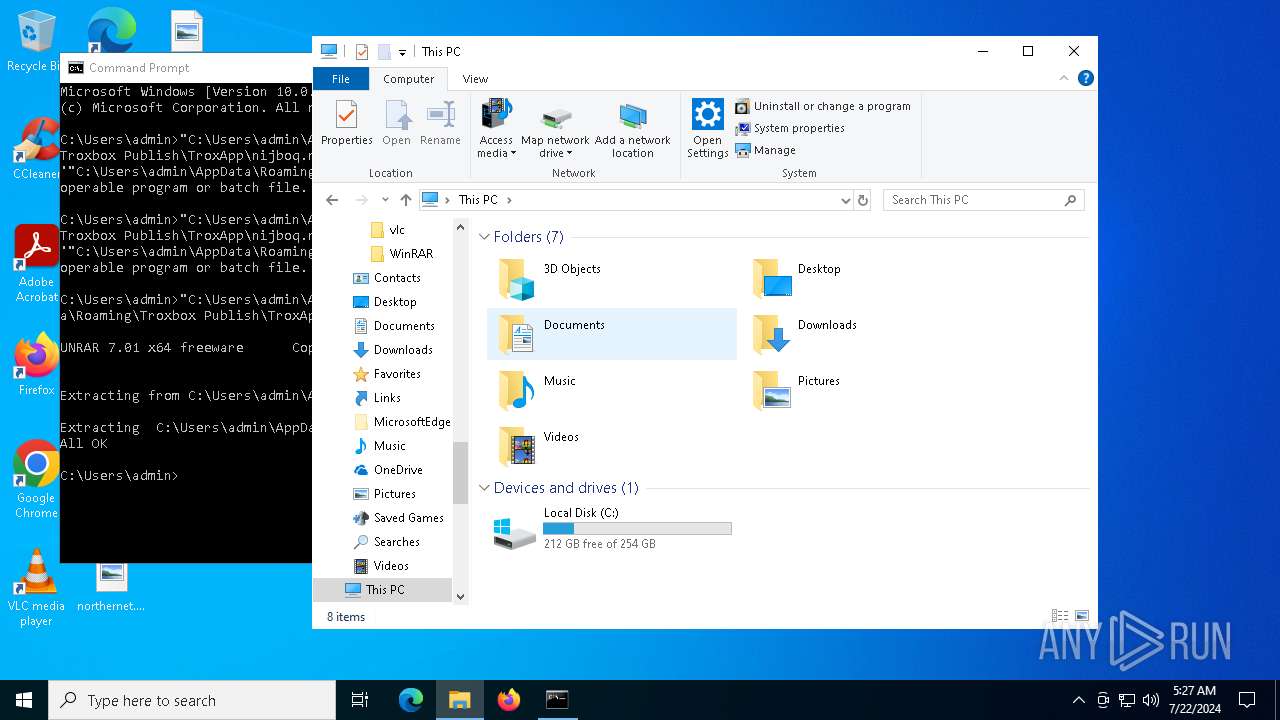The image size is (1280, 720).
Task: Select the Documents folder in content pane
Action: click(611, 334)
